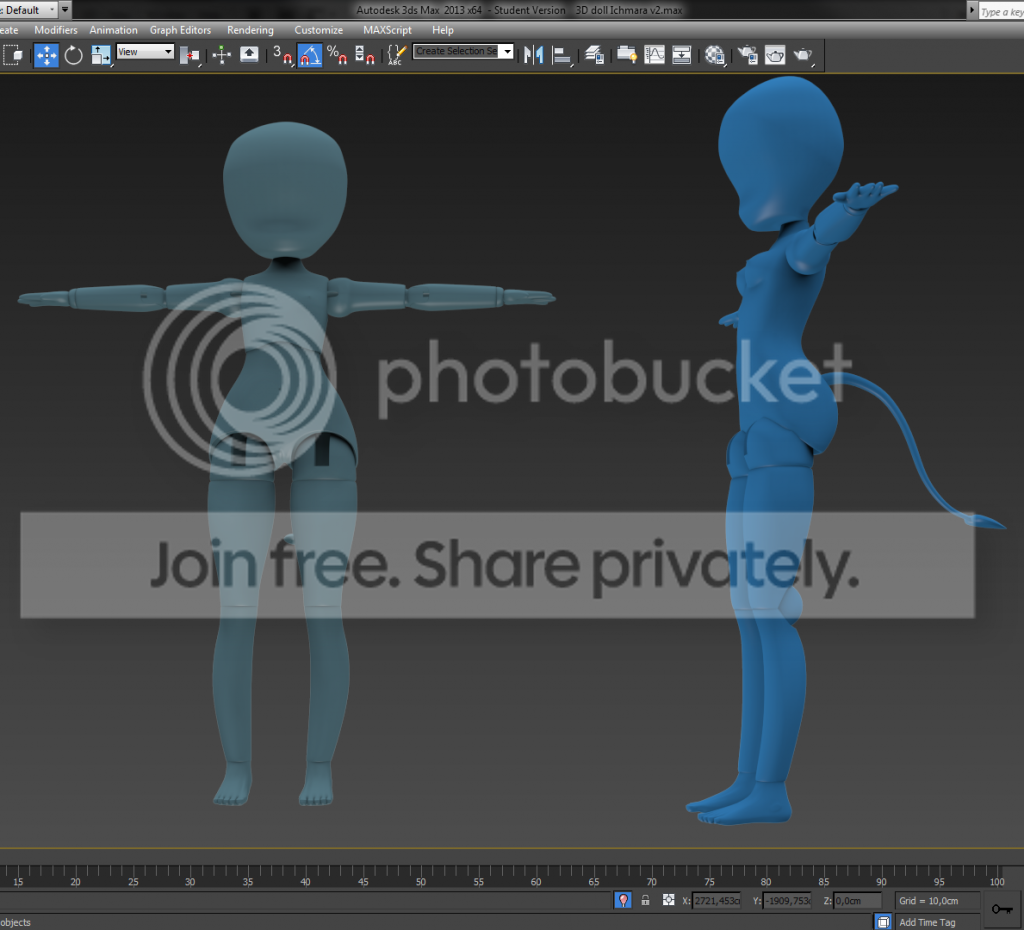Toggle the Selection Lock padlock icon

[x=645, y=900]
